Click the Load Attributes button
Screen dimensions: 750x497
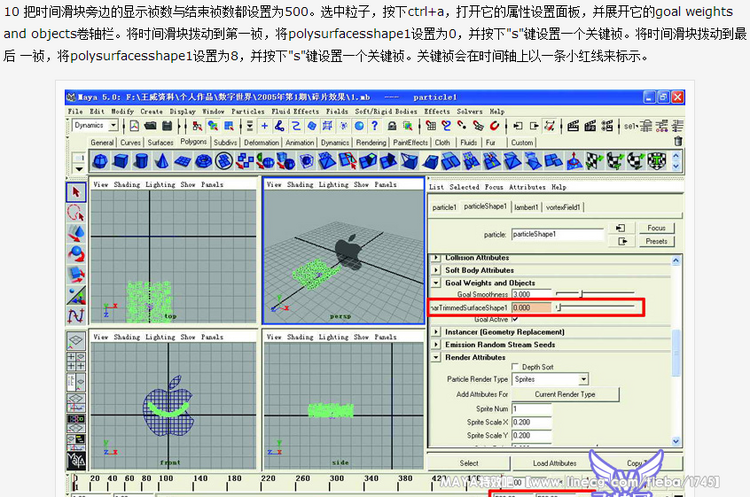click(555, 463)
